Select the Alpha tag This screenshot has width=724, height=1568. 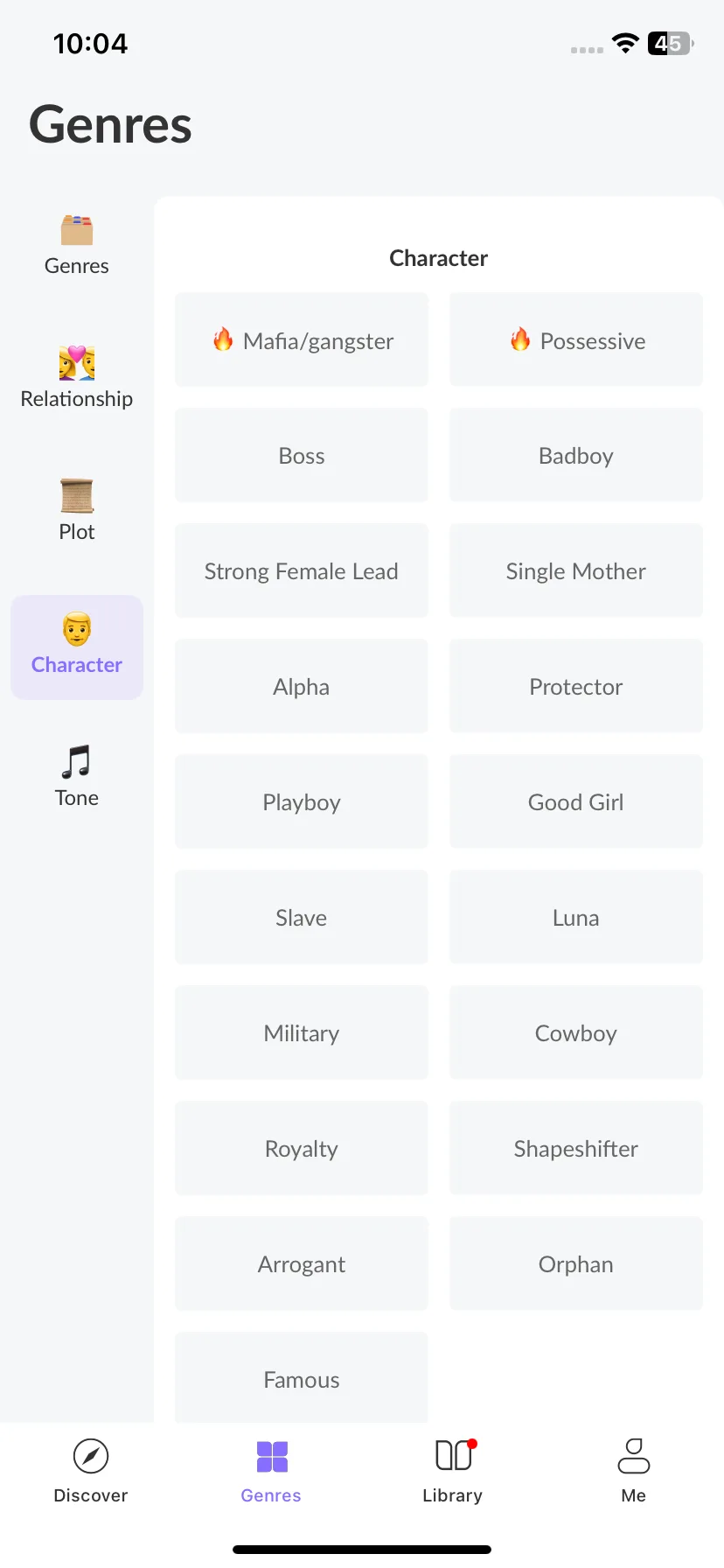pyautogui.click(x=302, y=686)
